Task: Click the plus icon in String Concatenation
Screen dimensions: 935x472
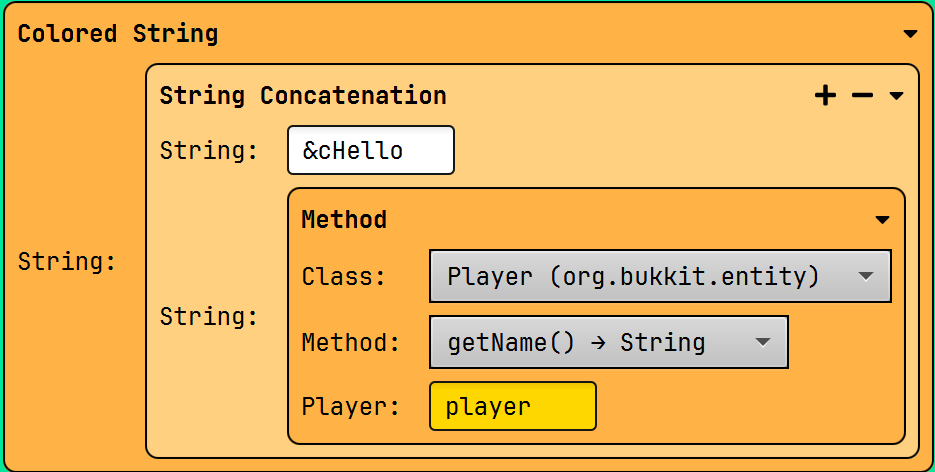Action: (x=825, y=96)
